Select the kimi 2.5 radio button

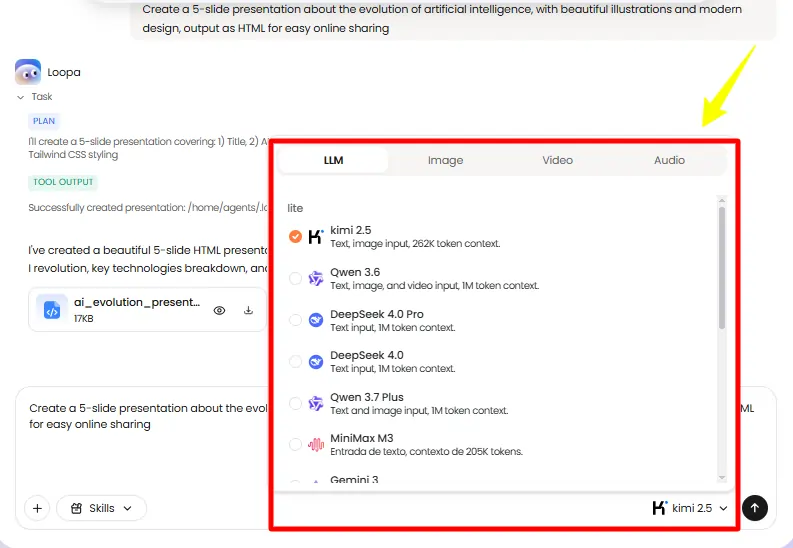coord(295,236)
